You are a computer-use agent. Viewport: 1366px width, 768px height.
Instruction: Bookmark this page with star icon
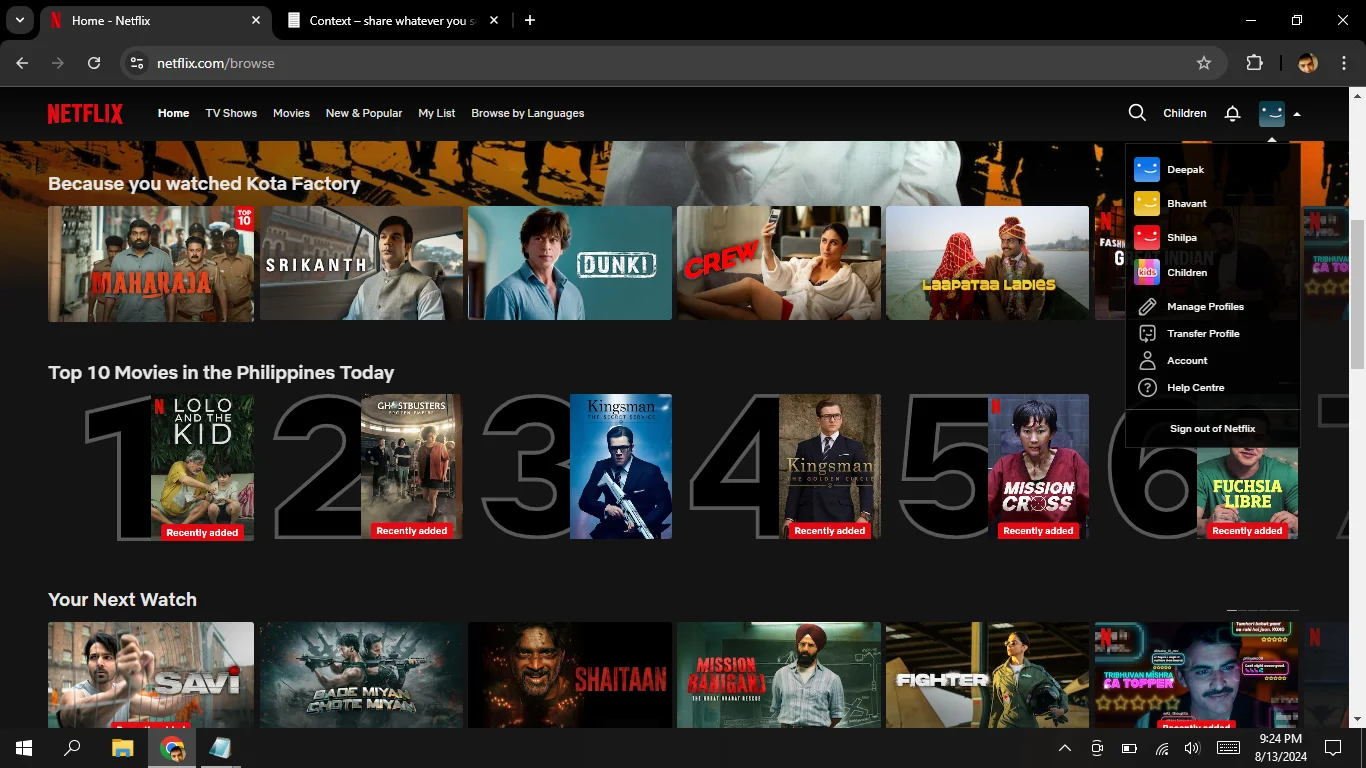[1204, 63]
